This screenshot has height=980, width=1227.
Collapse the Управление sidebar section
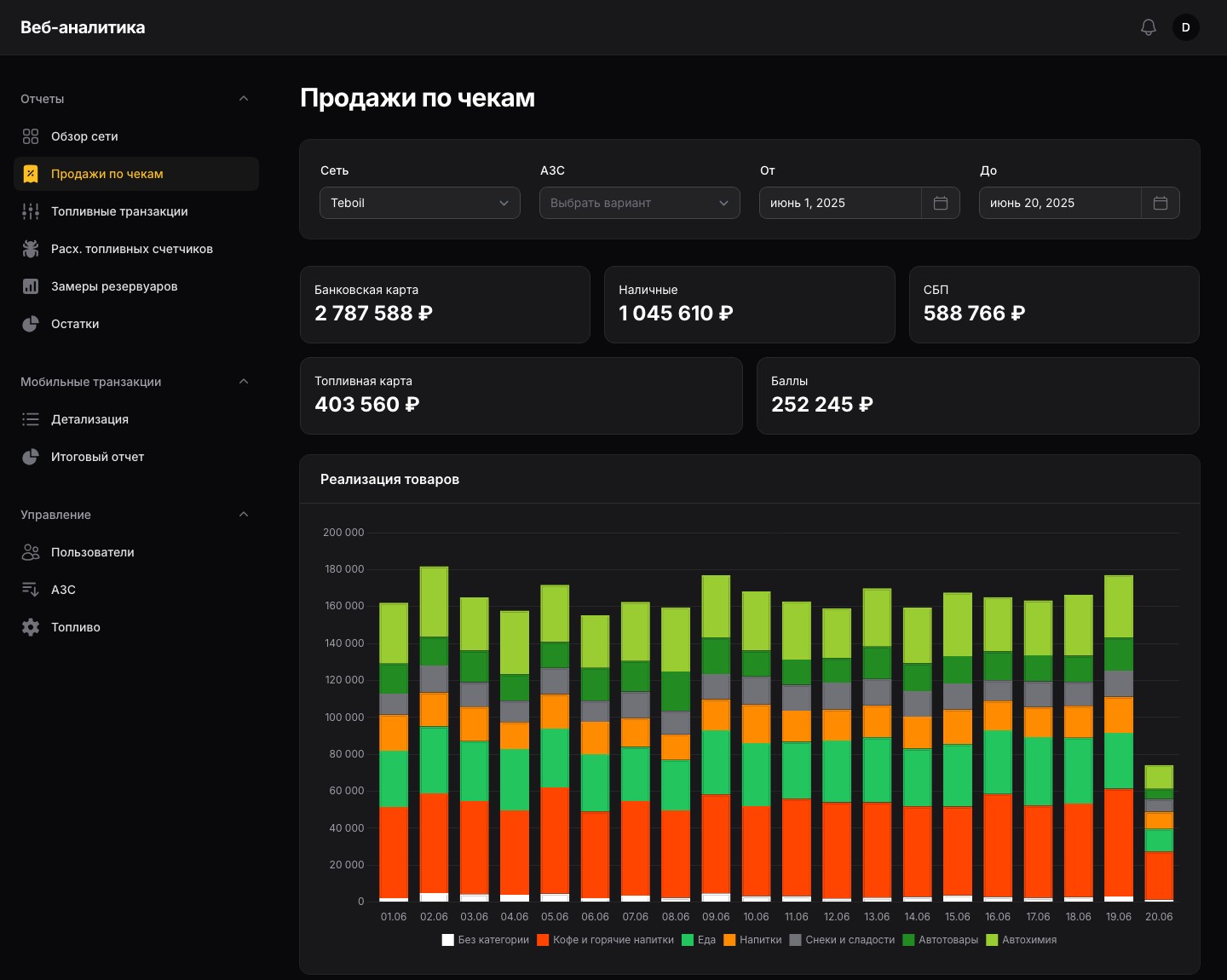click(244, 515)
